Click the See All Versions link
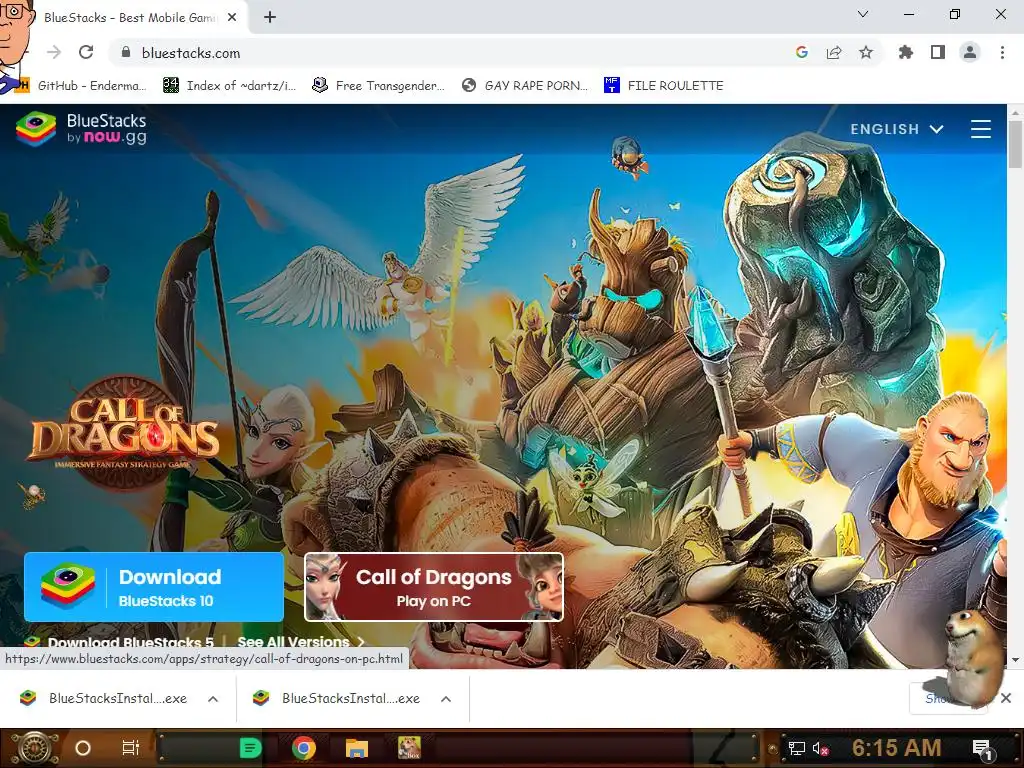 coord(300,642)
